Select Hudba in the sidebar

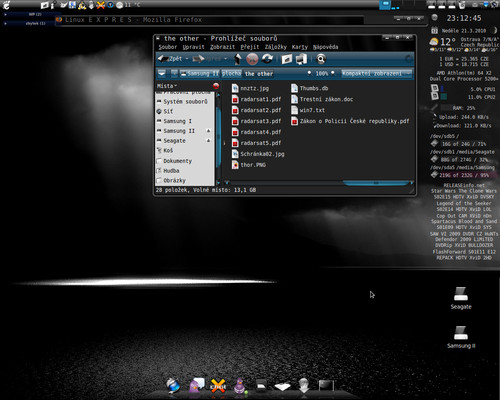(x=185, y=170)
